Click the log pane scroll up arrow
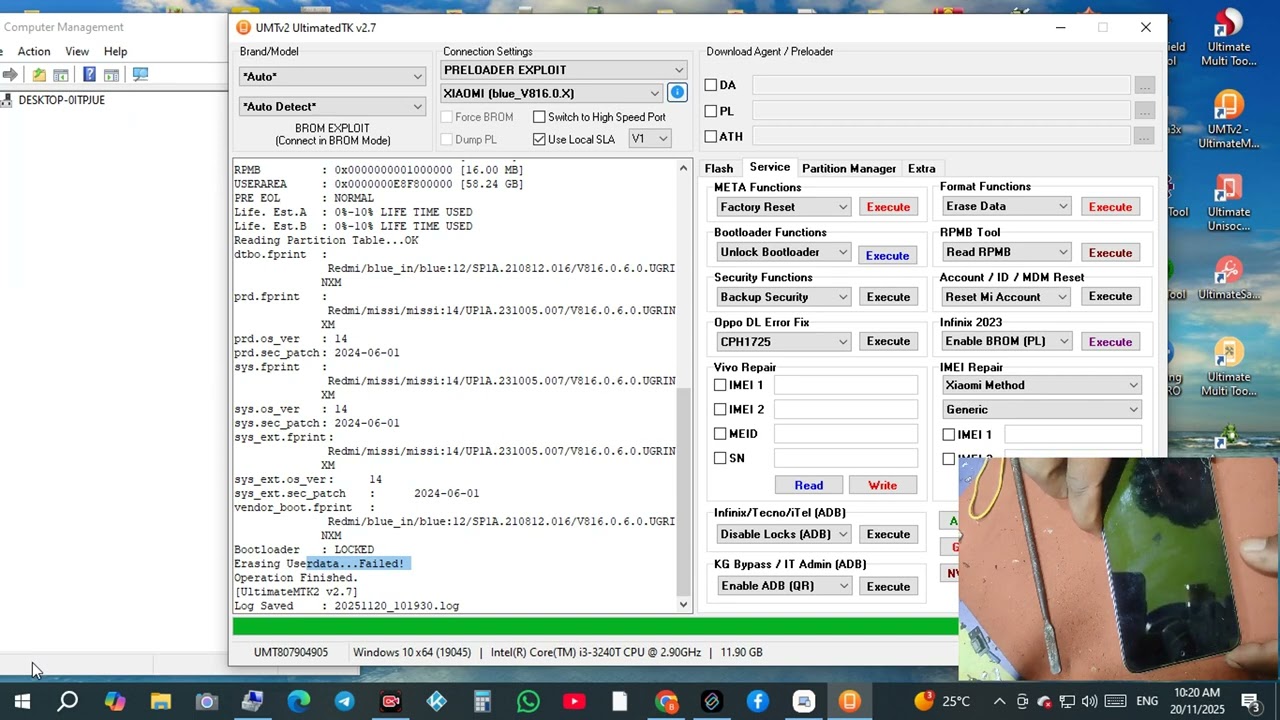Screen dimensions: 1280x720 pos(684,168)
